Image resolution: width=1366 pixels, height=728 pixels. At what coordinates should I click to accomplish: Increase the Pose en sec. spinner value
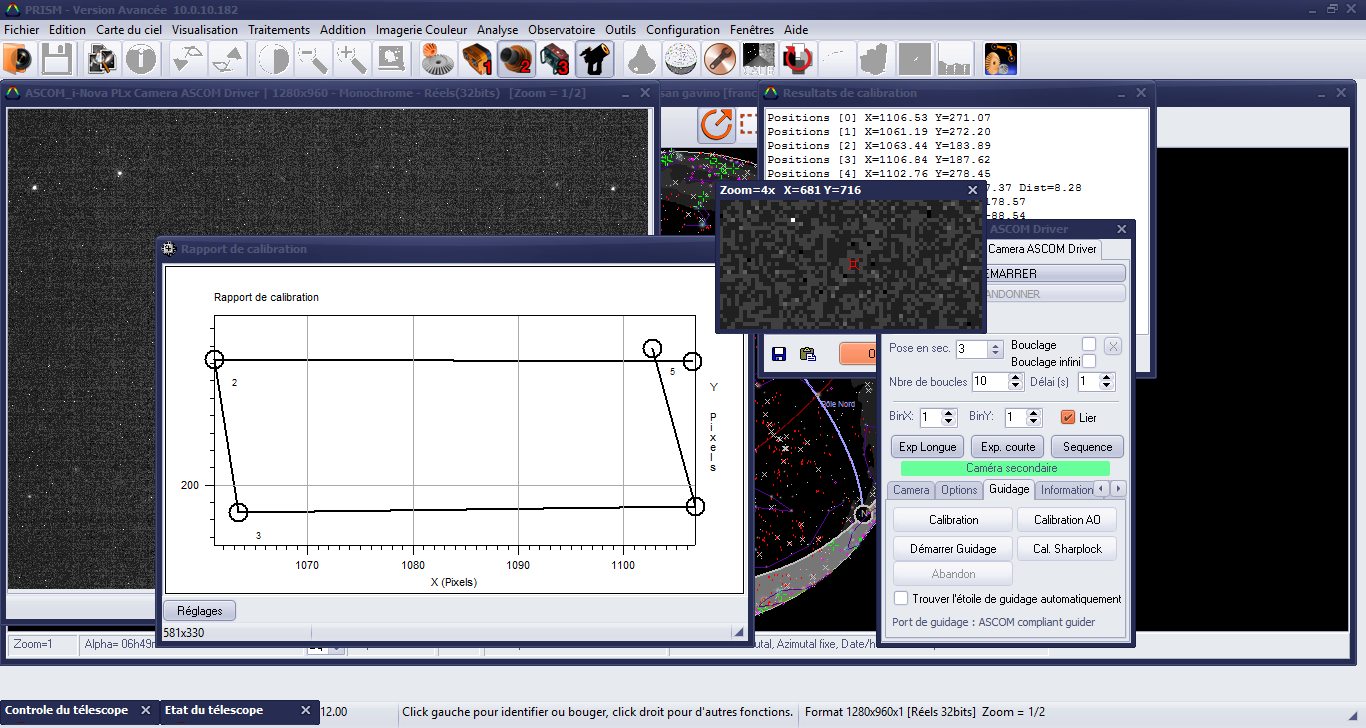pos(995,345)
